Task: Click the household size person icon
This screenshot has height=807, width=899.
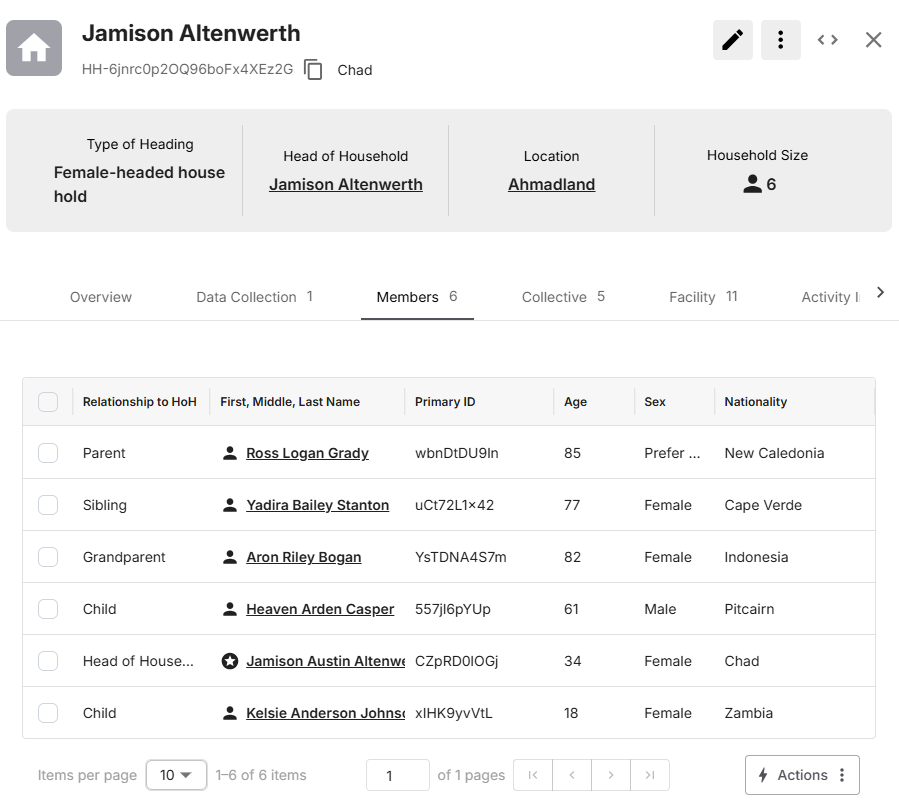Action: tap(752, 184)
